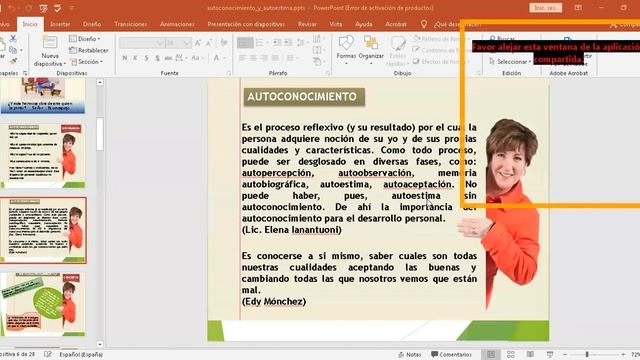This screenshot has height=360, width=640.
Task: Open the Vista ribbon tab
Action: tap(336, 24)
